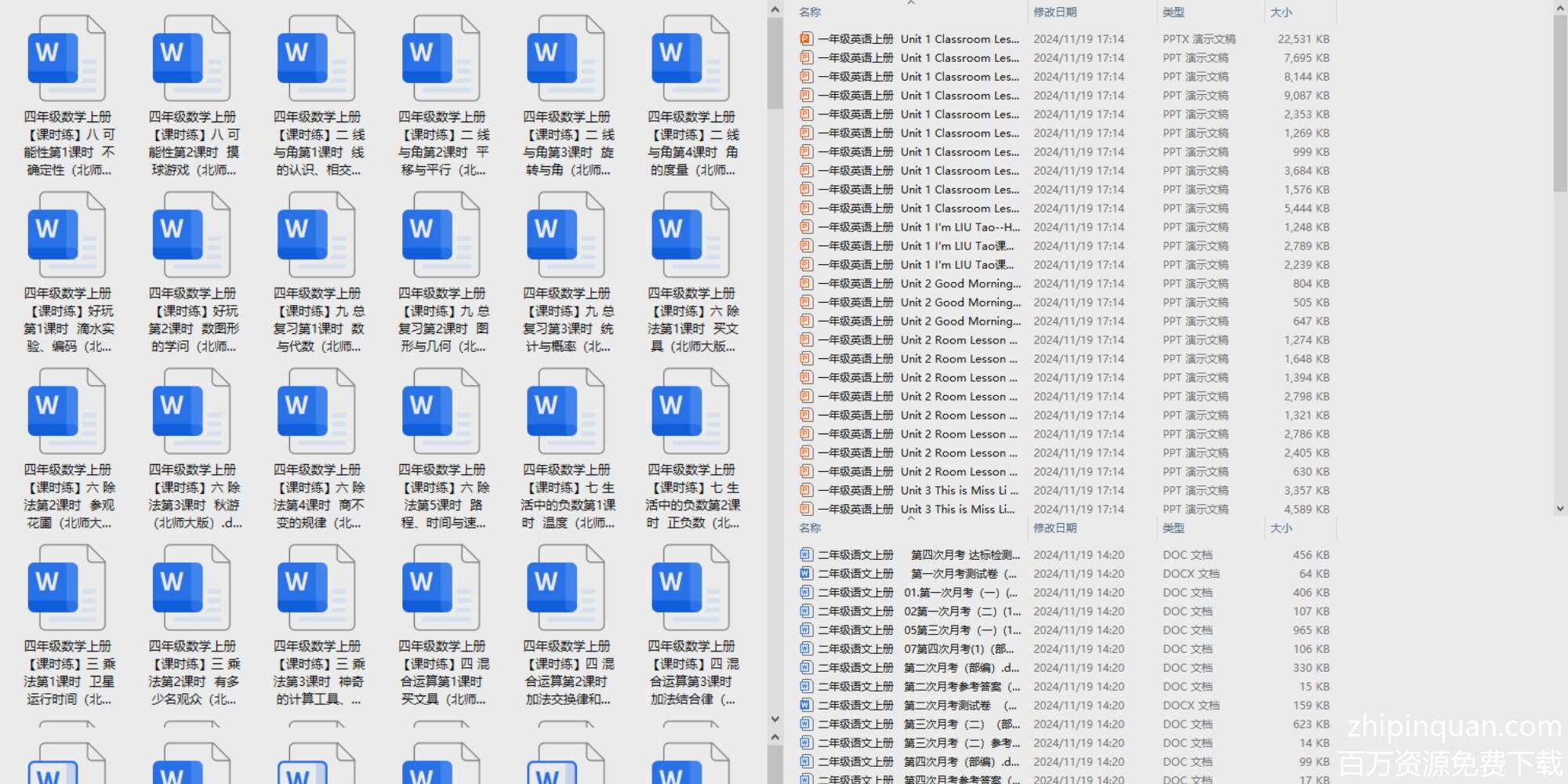The width and height of the screenshot is (1568, 784).
Task: Open the Word file 八 可能性第1课时 不确定性
Action: click(67, 60)
